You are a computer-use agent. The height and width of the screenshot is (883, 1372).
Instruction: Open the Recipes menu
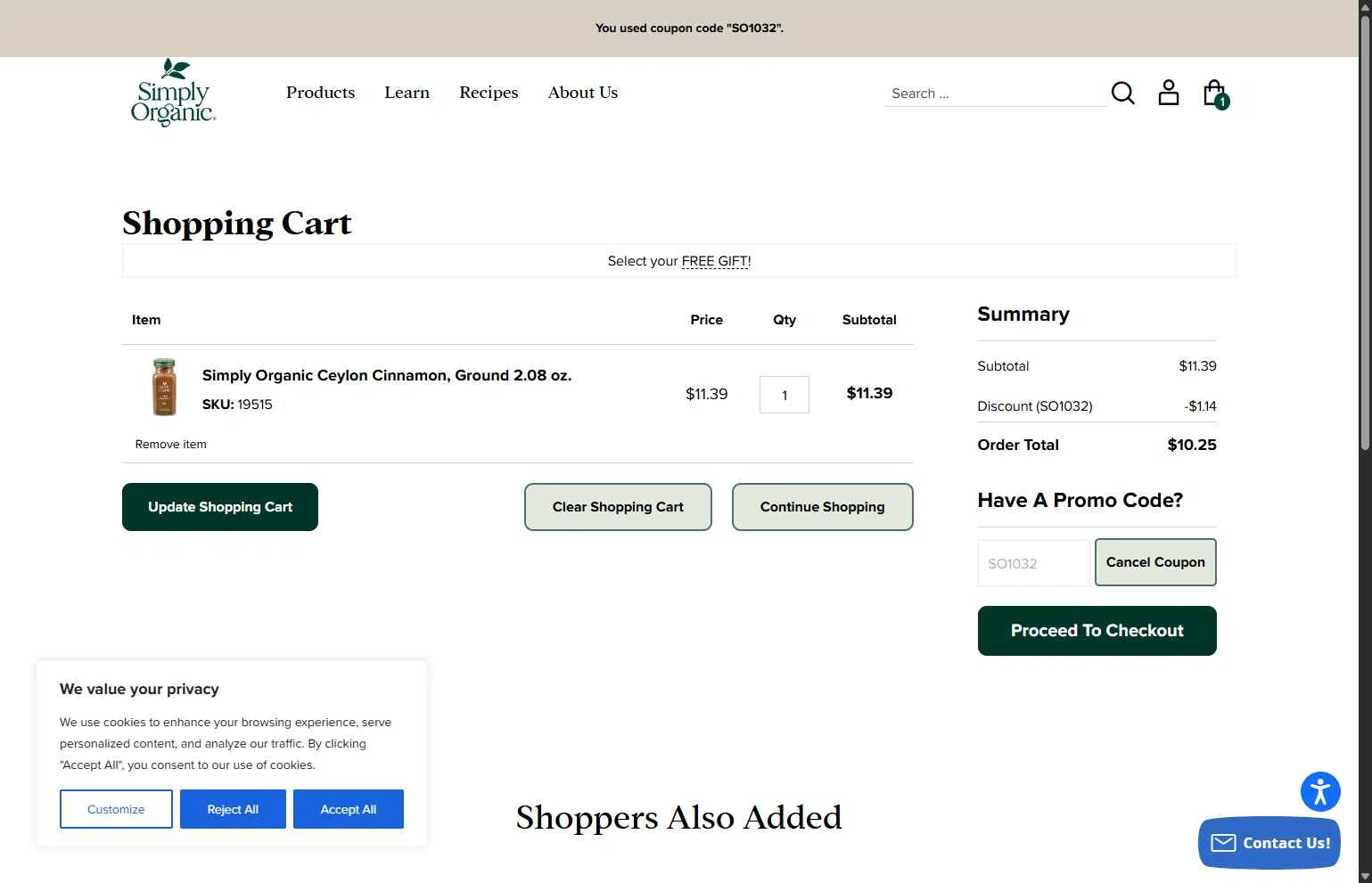[x=489, y=93]
